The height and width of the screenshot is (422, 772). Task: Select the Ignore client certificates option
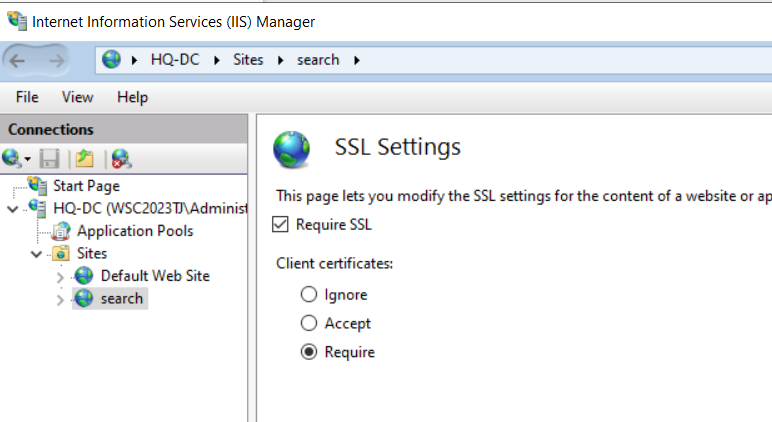pyautogui.click(x=309, y=294)
